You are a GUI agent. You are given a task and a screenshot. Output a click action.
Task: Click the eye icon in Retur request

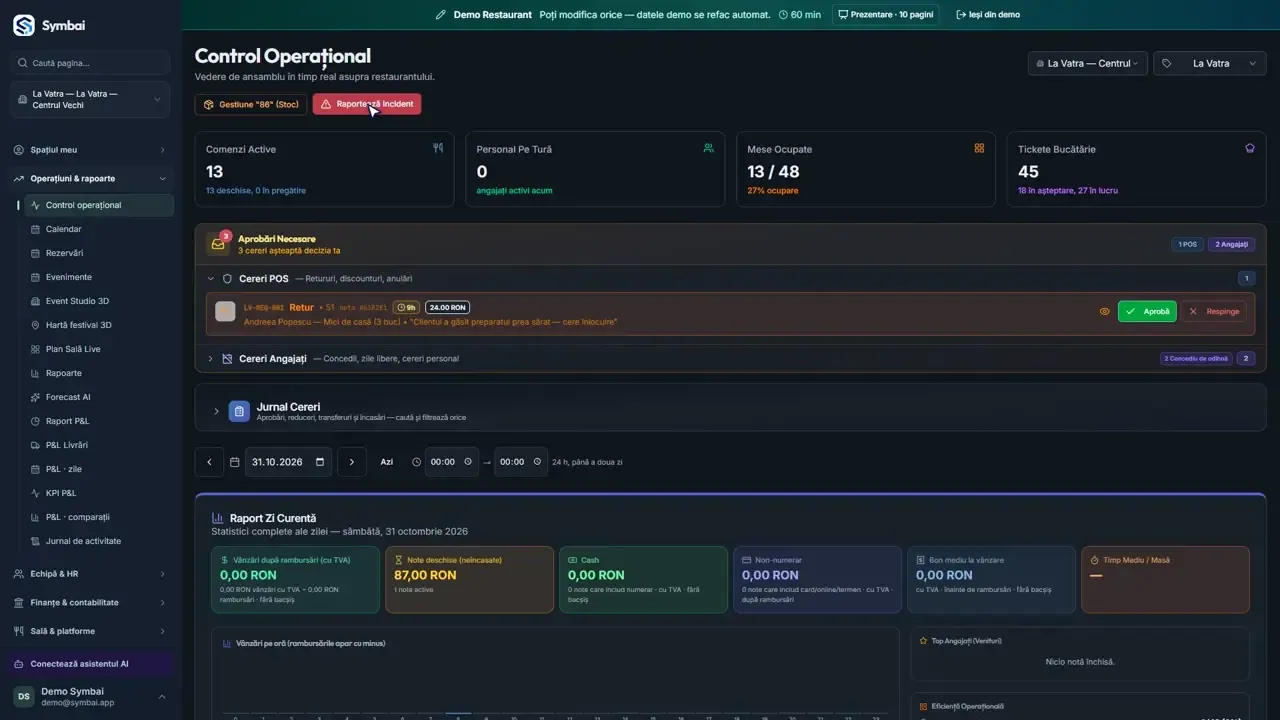tap(1105, 312)
